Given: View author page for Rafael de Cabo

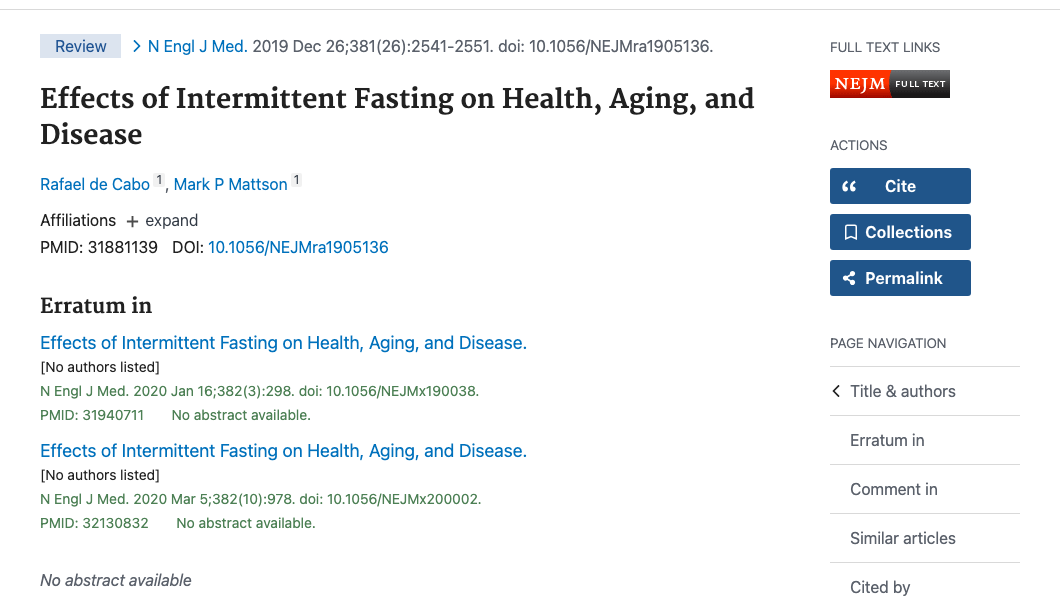Looking at the screenshot, I should (x=93, y=184).
